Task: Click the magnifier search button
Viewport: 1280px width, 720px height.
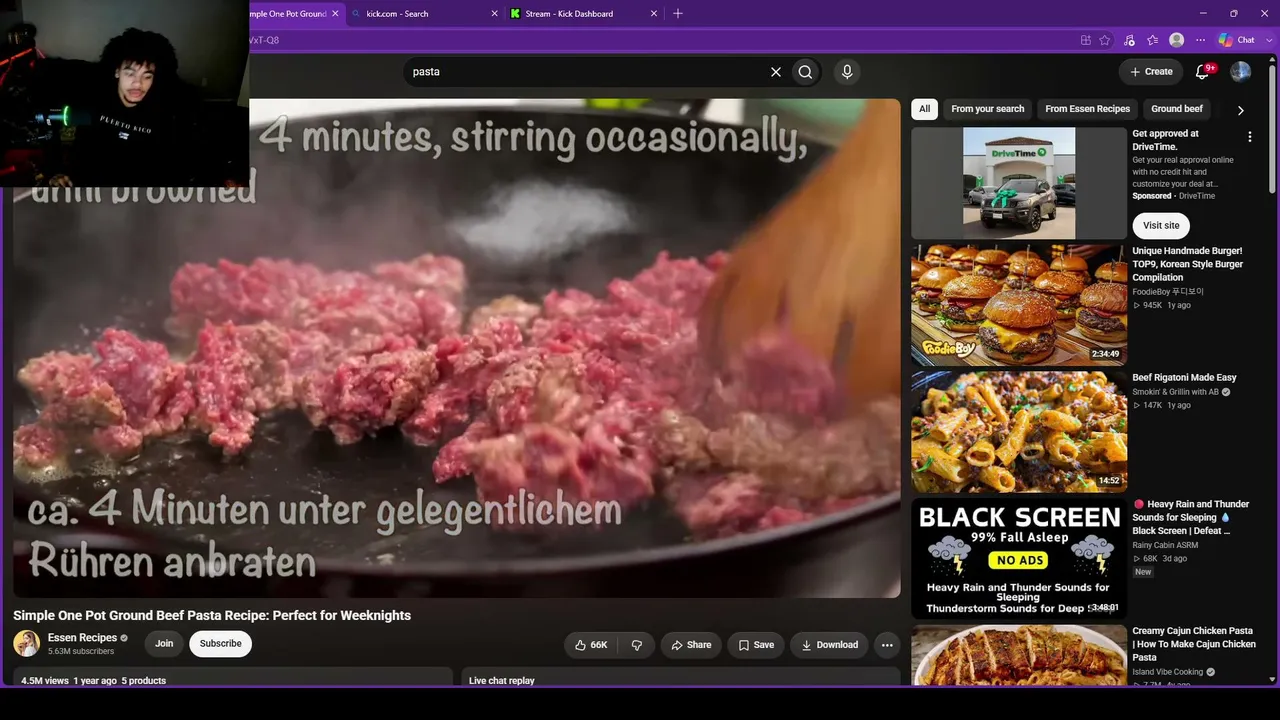Action: coord(805,72)
